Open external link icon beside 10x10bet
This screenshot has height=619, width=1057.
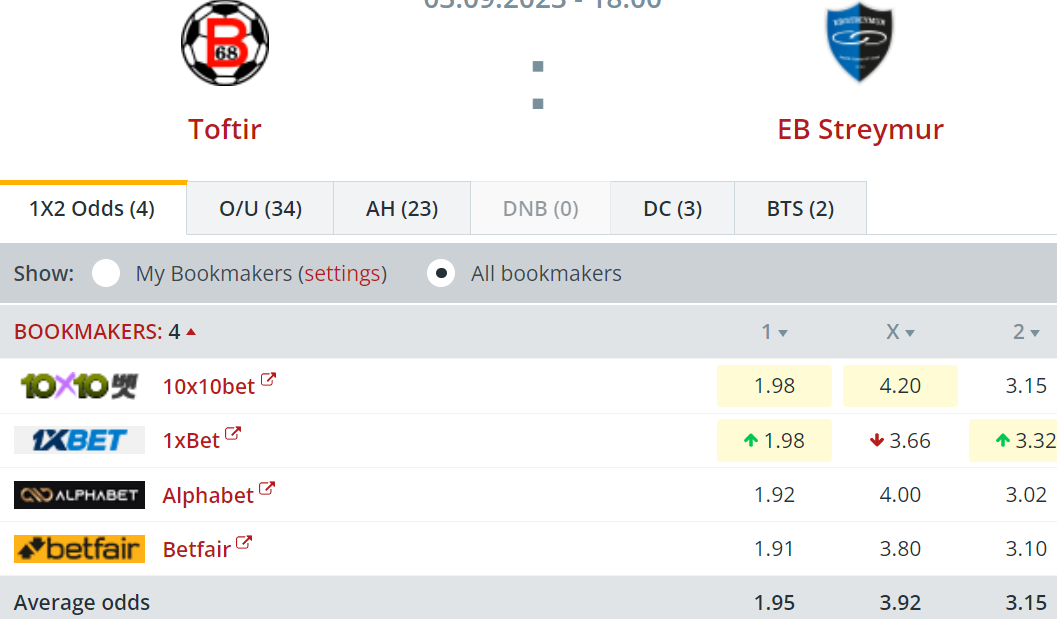point(268,380)
